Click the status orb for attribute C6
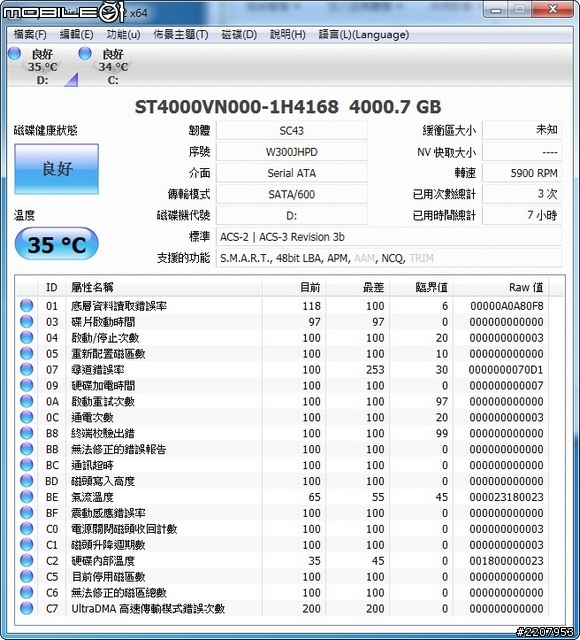This screenshot has width=580, height=640. coord(27,592)
